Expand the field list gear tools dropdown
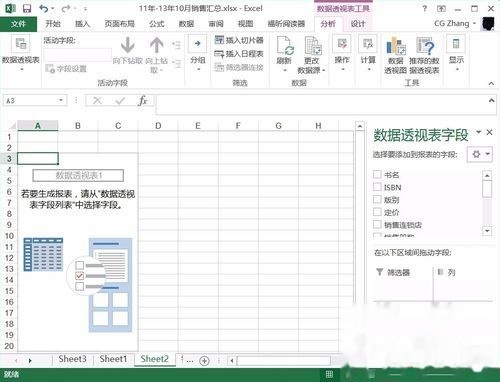Screen dimensions: 500x382 point(480,154)
